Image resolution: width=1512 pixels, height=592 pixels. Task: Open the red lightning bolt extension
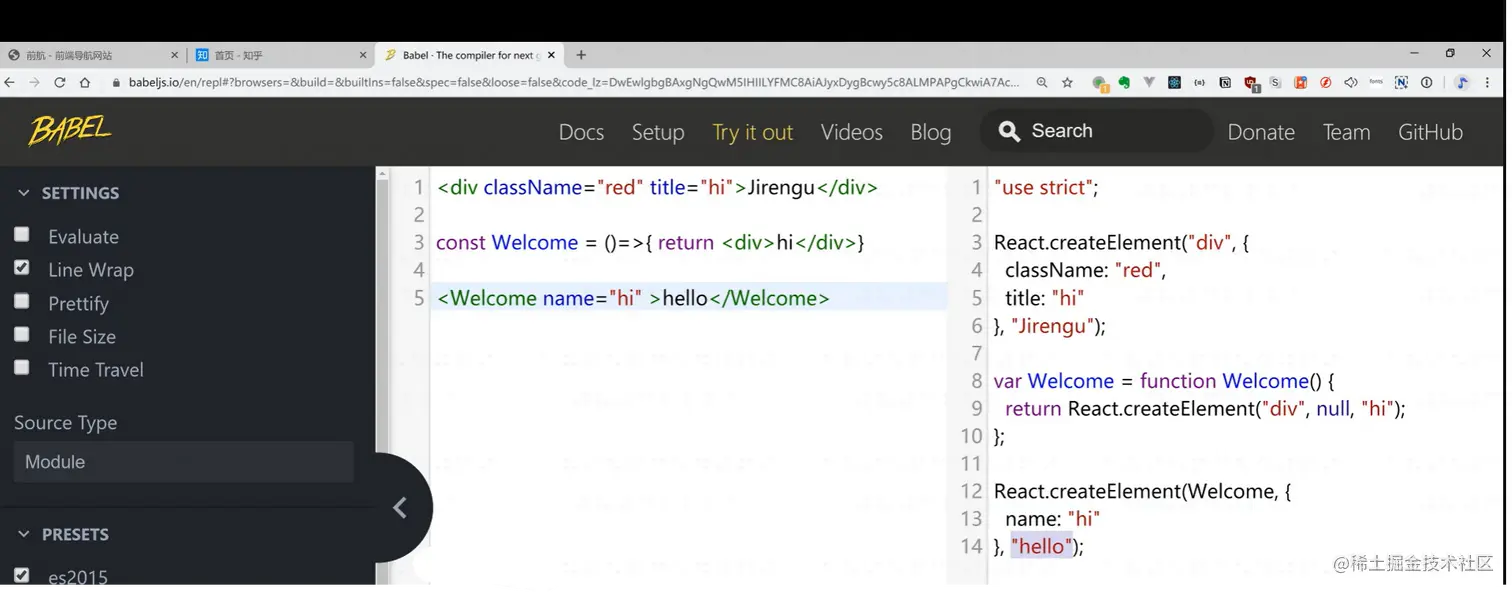pyautogui.click(x=1325, y=83)
